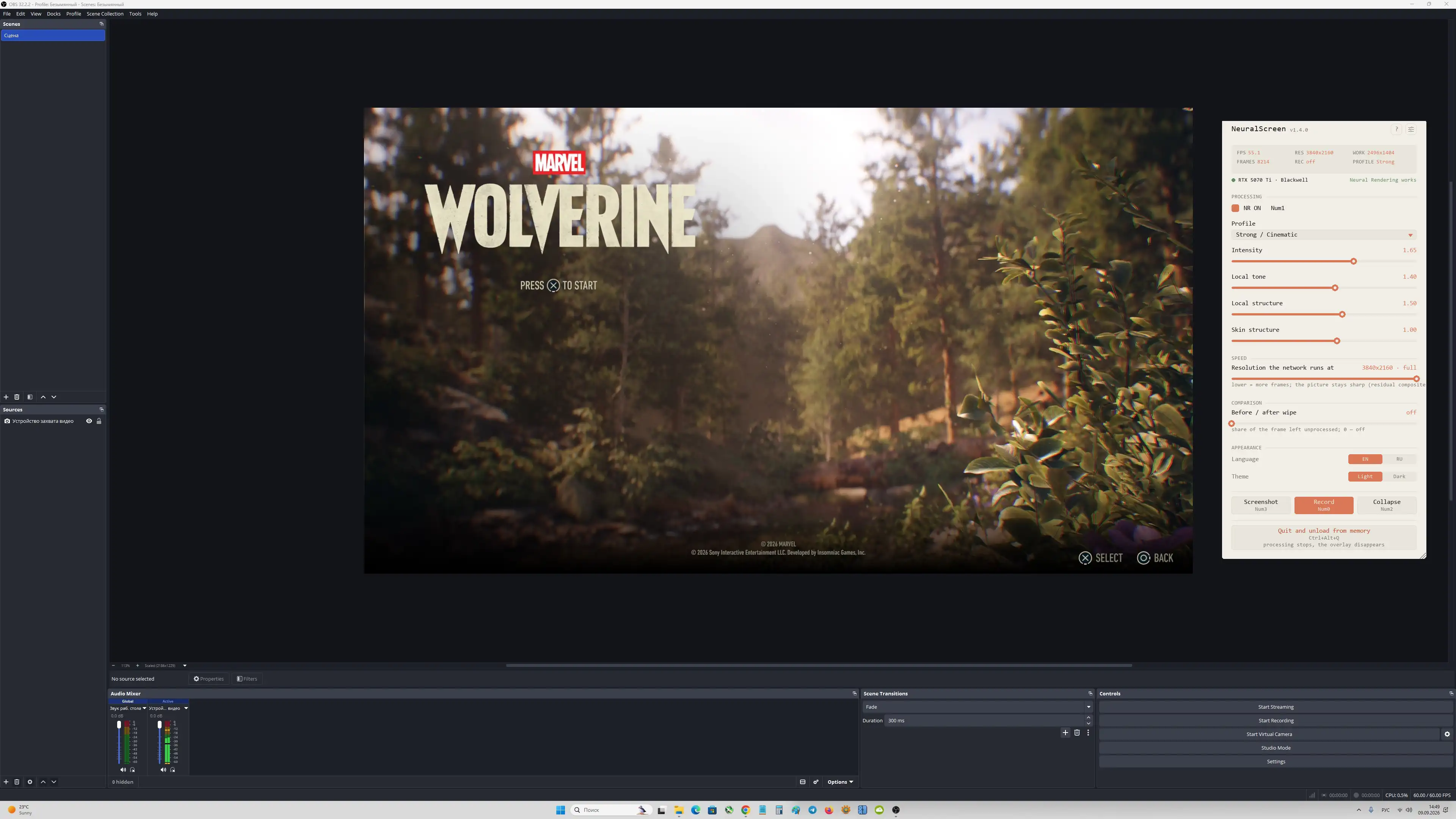1456x819 pixels.
Task: Add a new scene with plus icon
Action: pos(6,397)
